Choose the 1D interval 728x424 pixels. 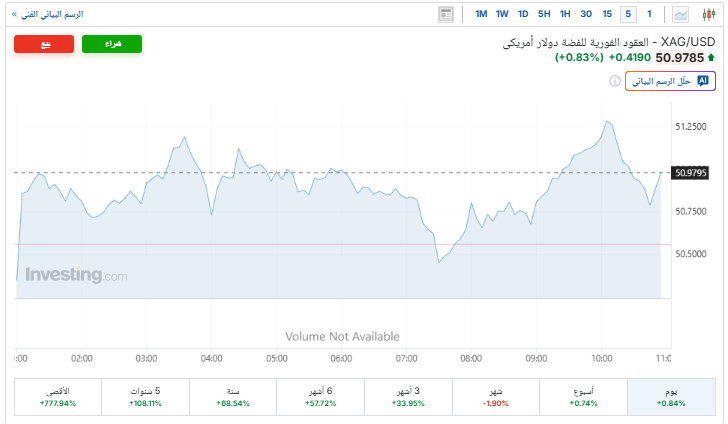pos(523,14)
